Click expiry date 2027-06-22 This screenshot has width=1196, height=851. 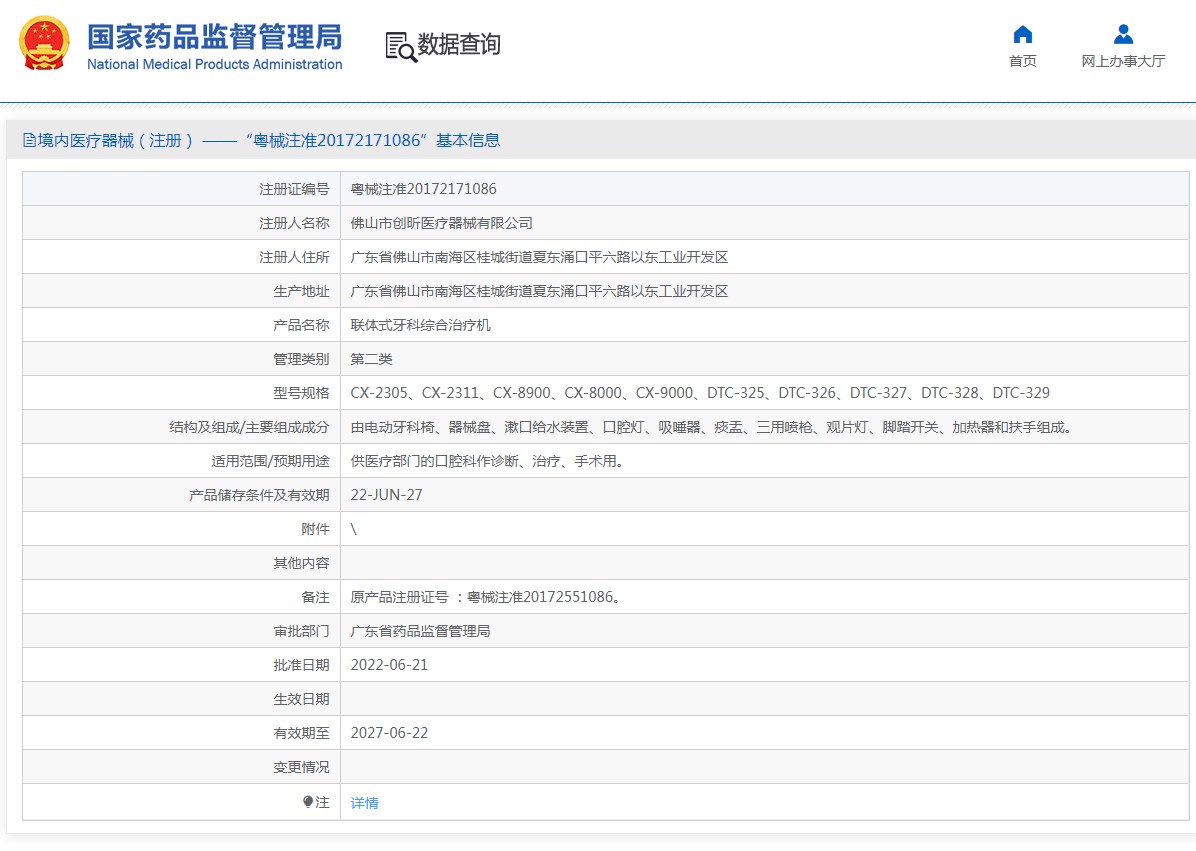pyautogui.click(x=389, y=733)
